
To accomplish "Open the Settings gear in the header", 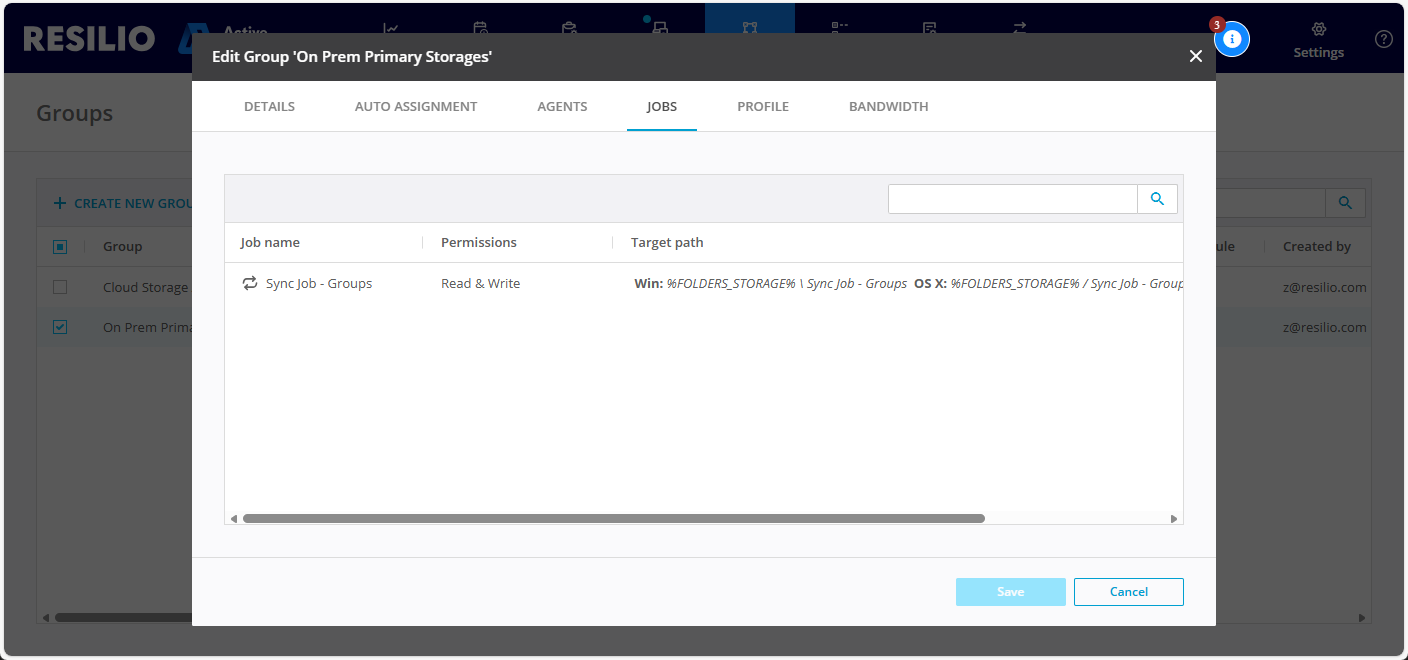I will click(x=1318, y=30).
